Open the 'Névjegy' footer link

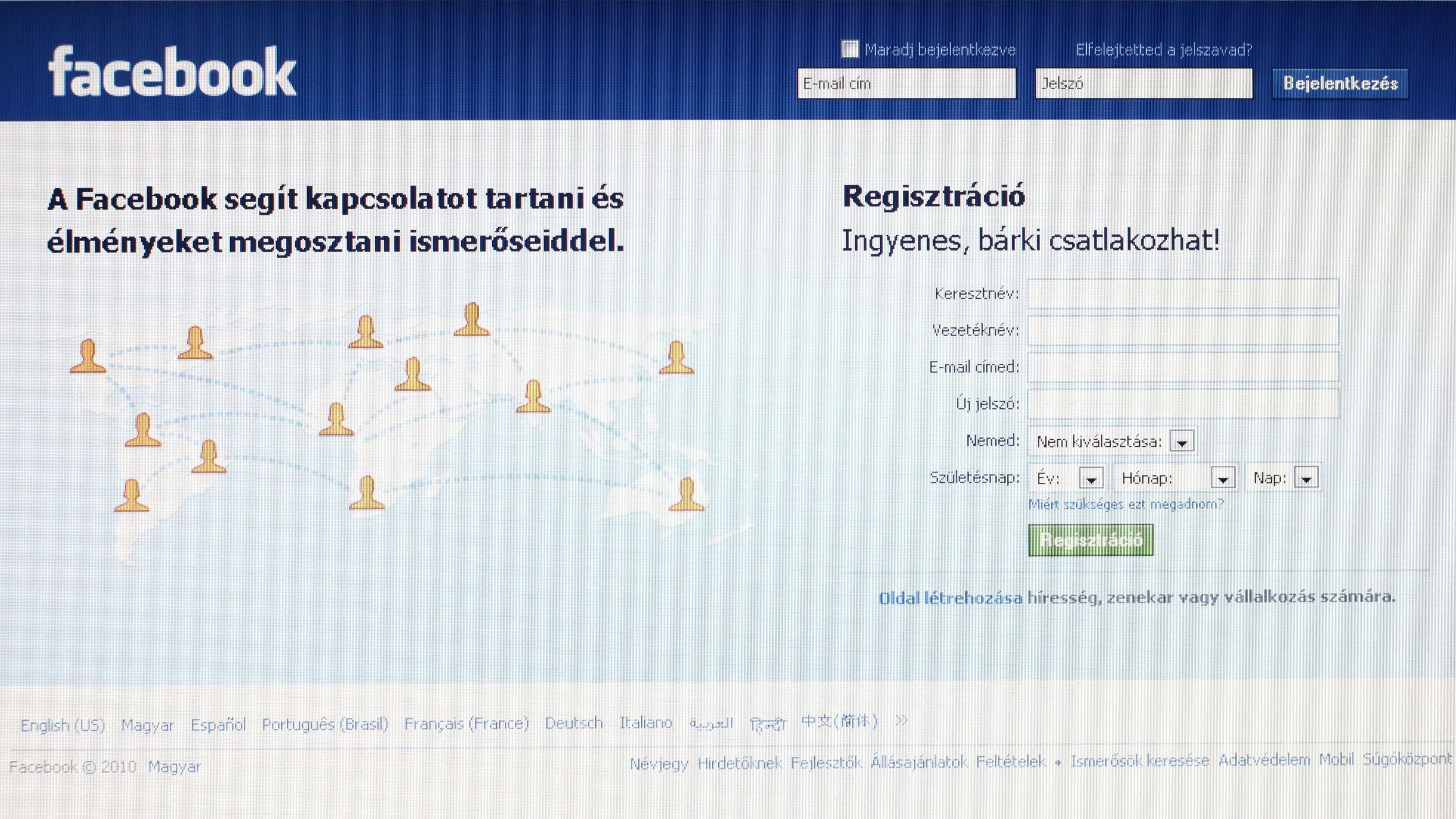tap(659, 764)
